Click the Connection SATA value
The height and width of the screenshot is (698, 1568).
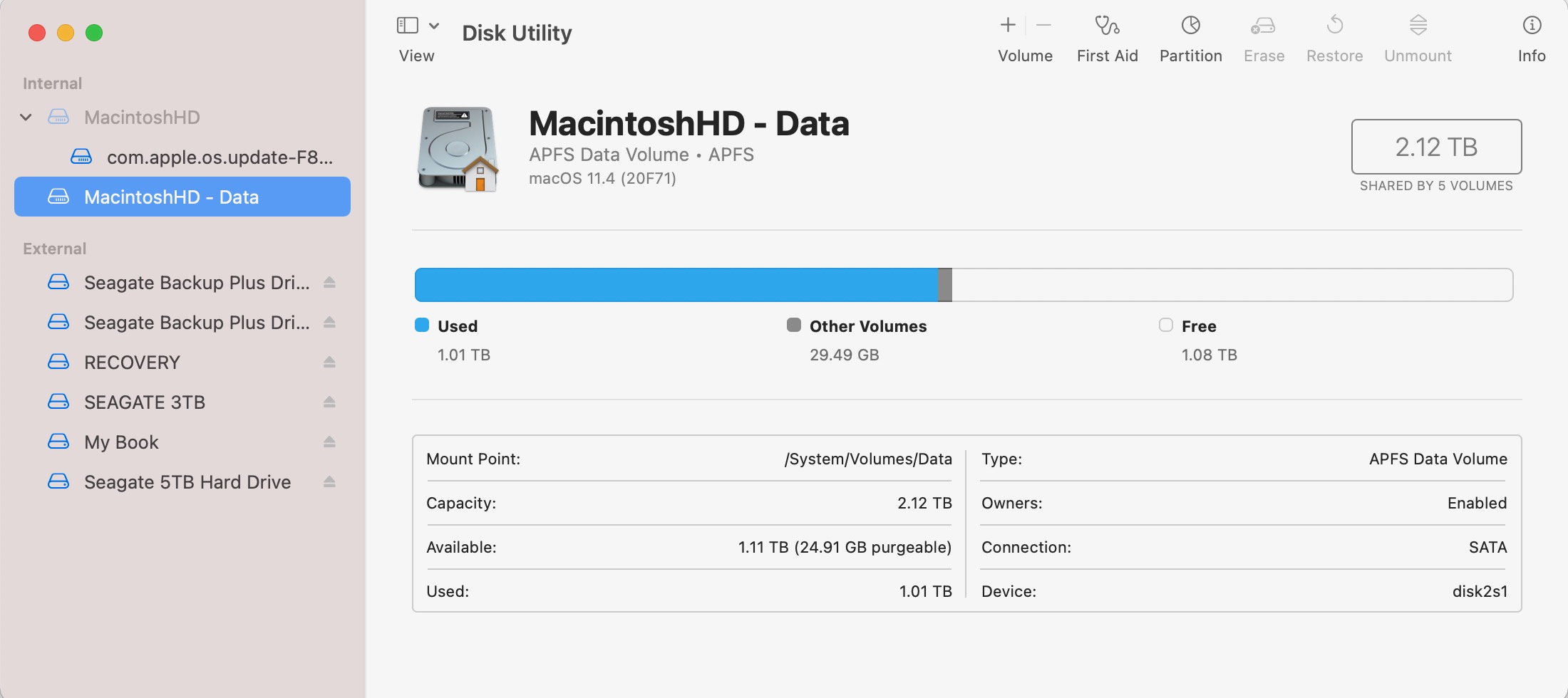(1487, 547)
